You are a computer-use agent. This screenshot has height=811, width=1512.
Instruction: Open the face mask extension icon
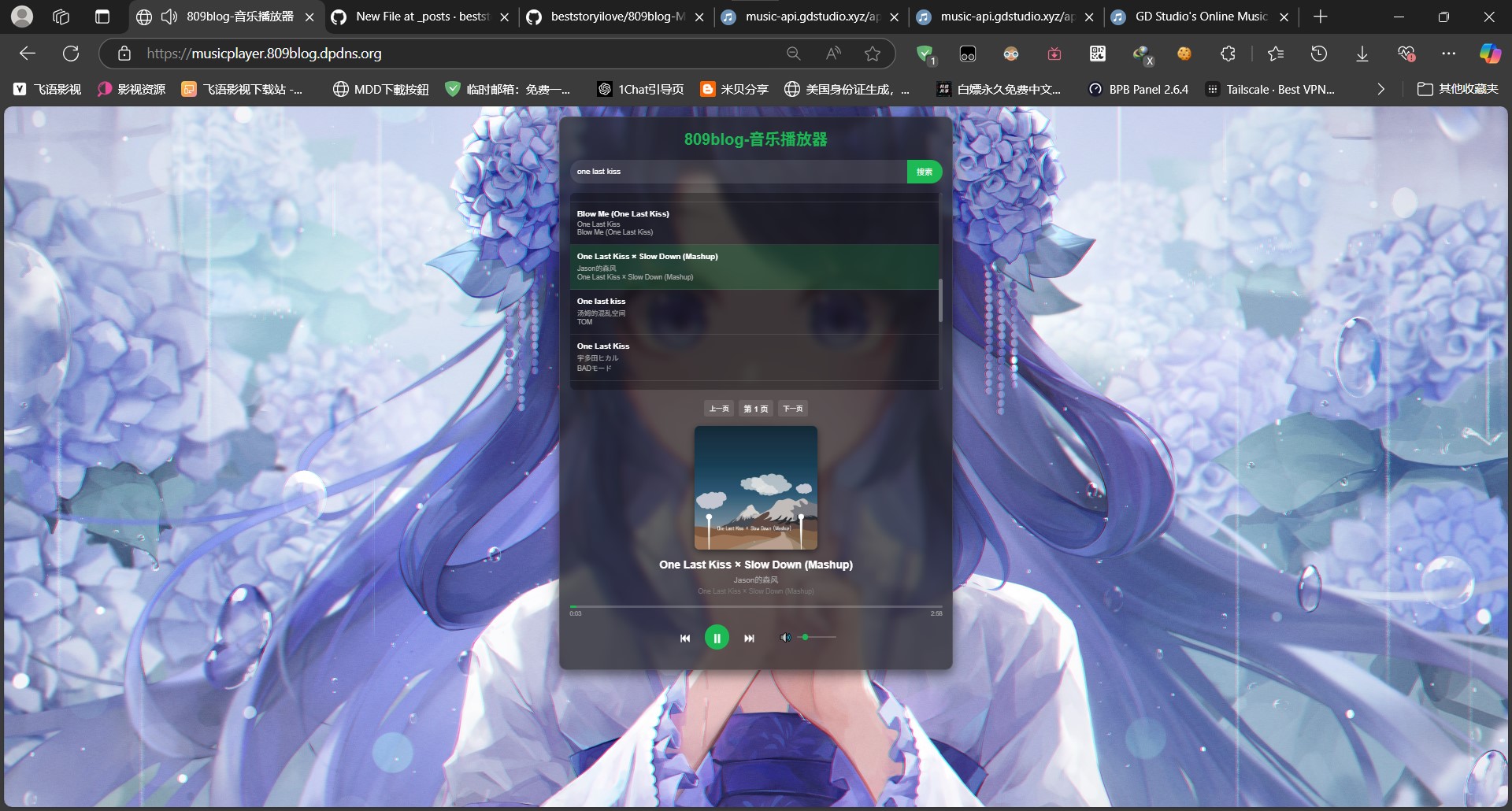(1011, 54)
